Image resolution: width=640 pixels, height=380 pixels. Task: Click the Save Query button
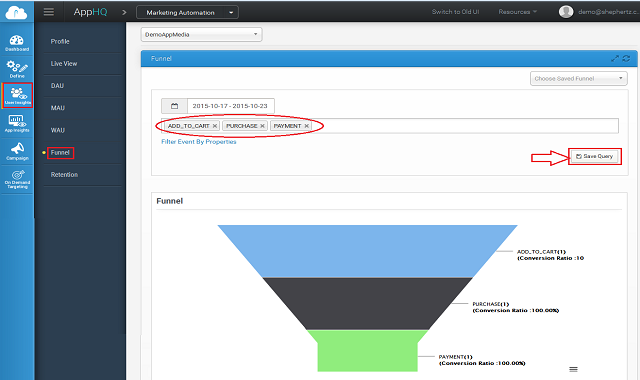pyautogui.click(x=594, y=156)
